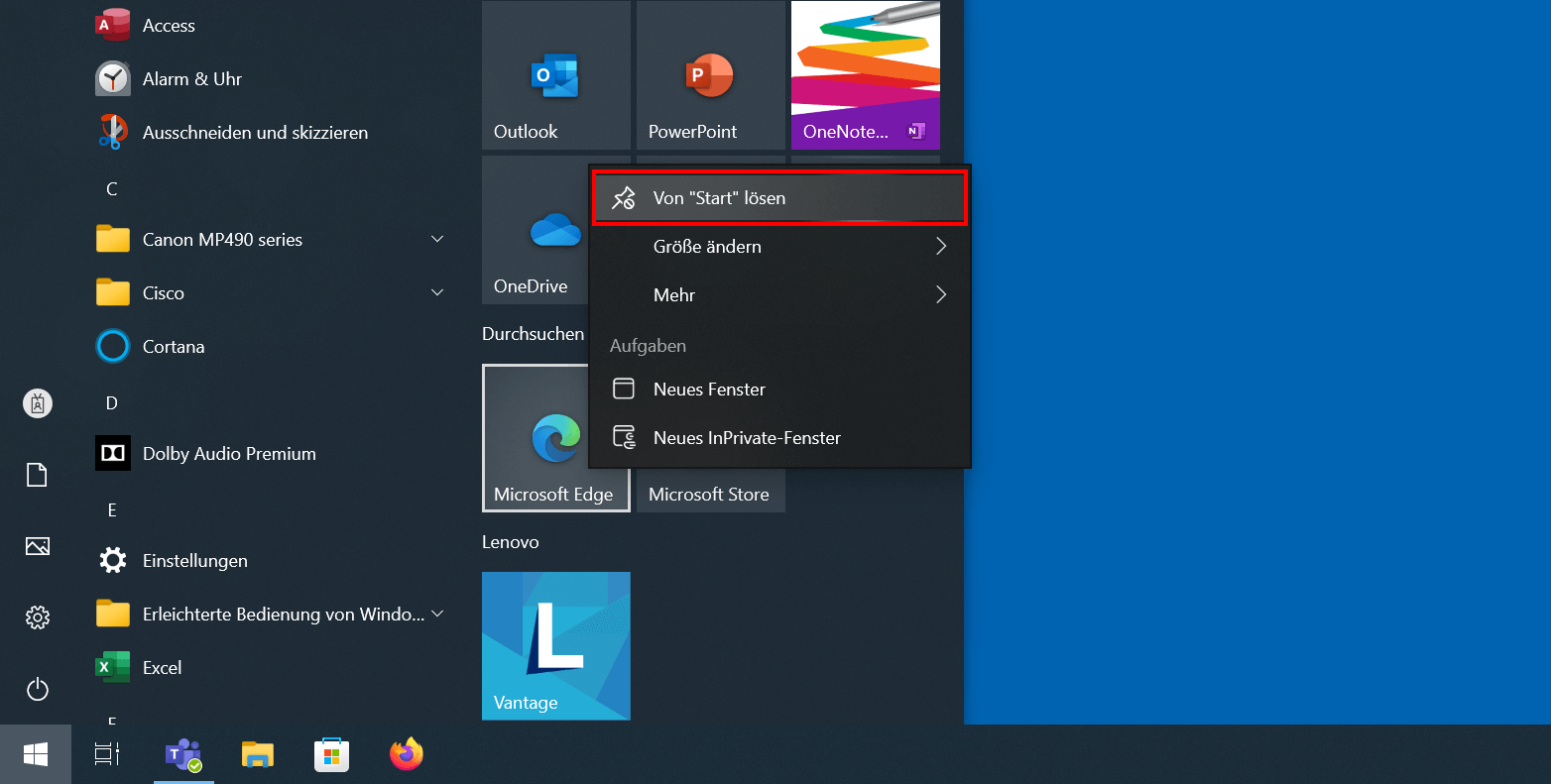Open the OneDrive tile
The height and width of the screenshot is (784, 1551).
tap(536, 230)
